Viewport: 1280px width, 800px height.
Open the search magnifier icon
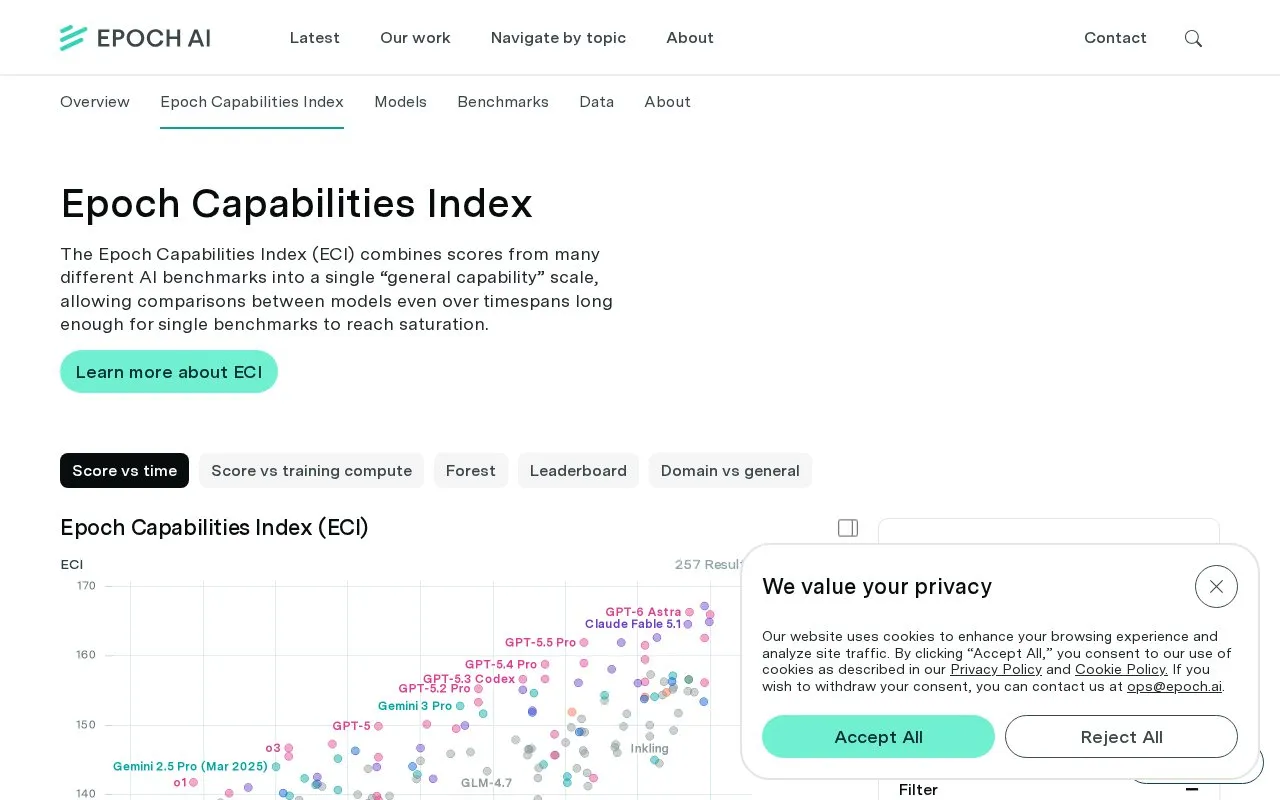click(x=1193, y=38)
